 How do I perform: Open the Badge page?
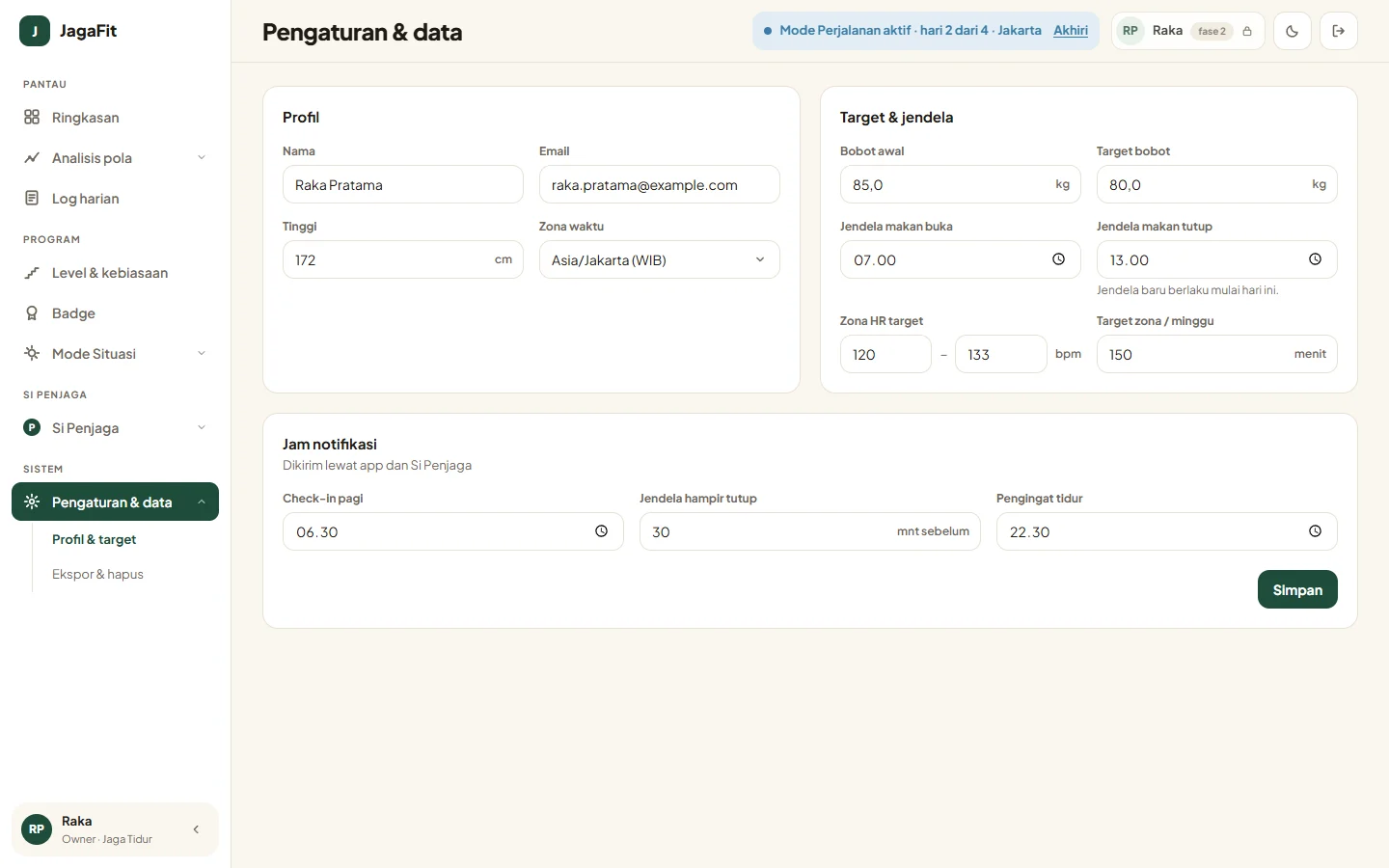point(115,313)
